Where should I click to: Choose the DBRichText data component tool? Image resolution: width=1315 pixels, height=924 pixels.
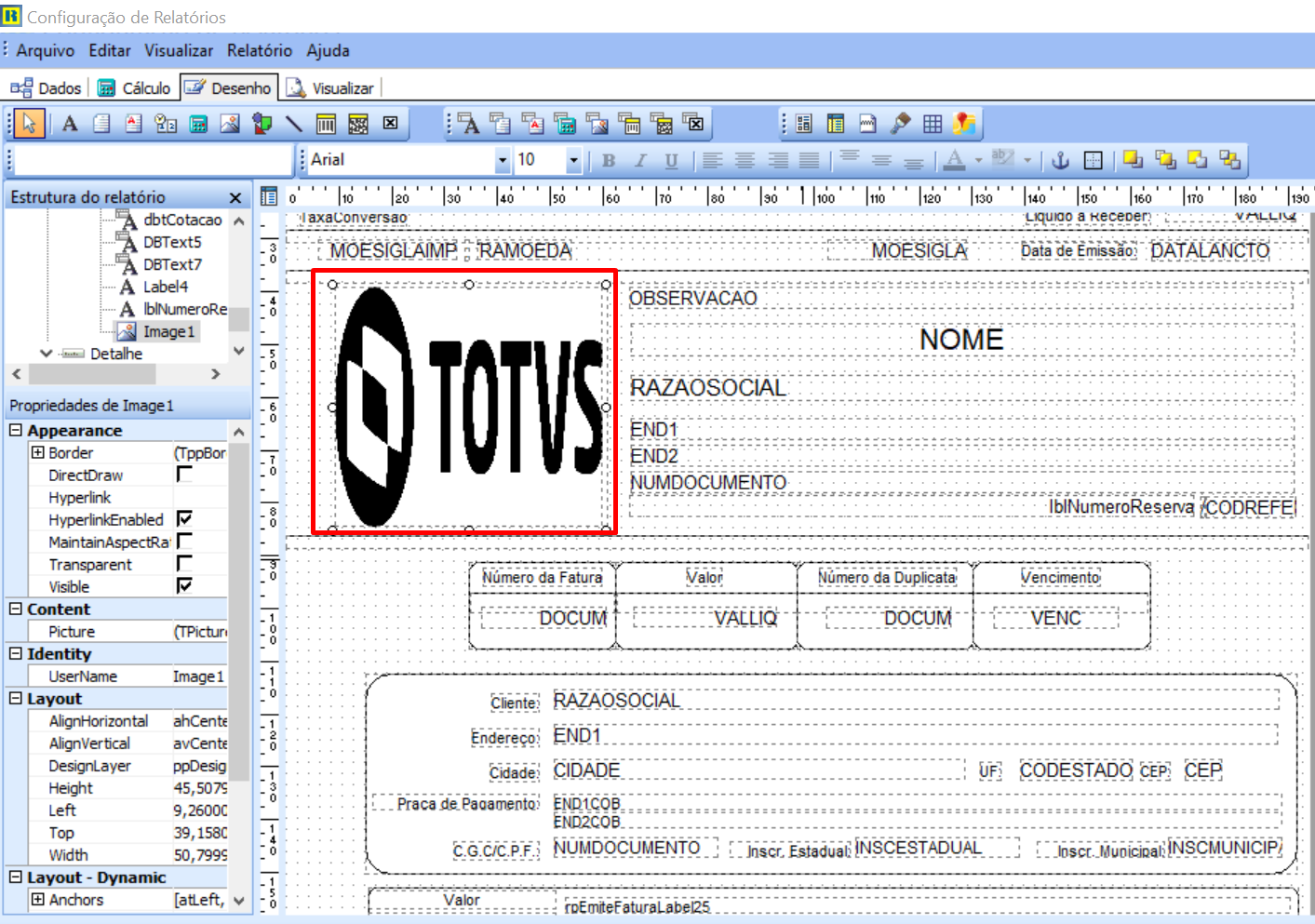coord(533,123)
